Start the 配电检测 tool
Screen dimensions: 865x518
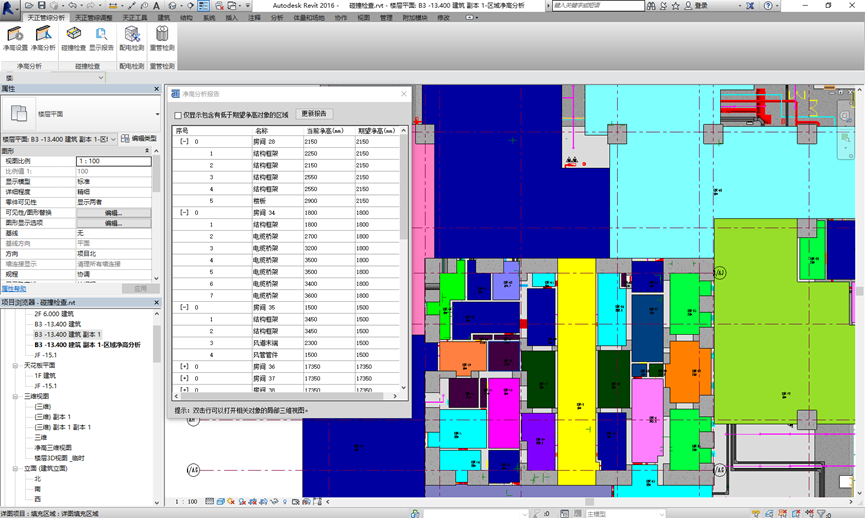click(132, 39)
